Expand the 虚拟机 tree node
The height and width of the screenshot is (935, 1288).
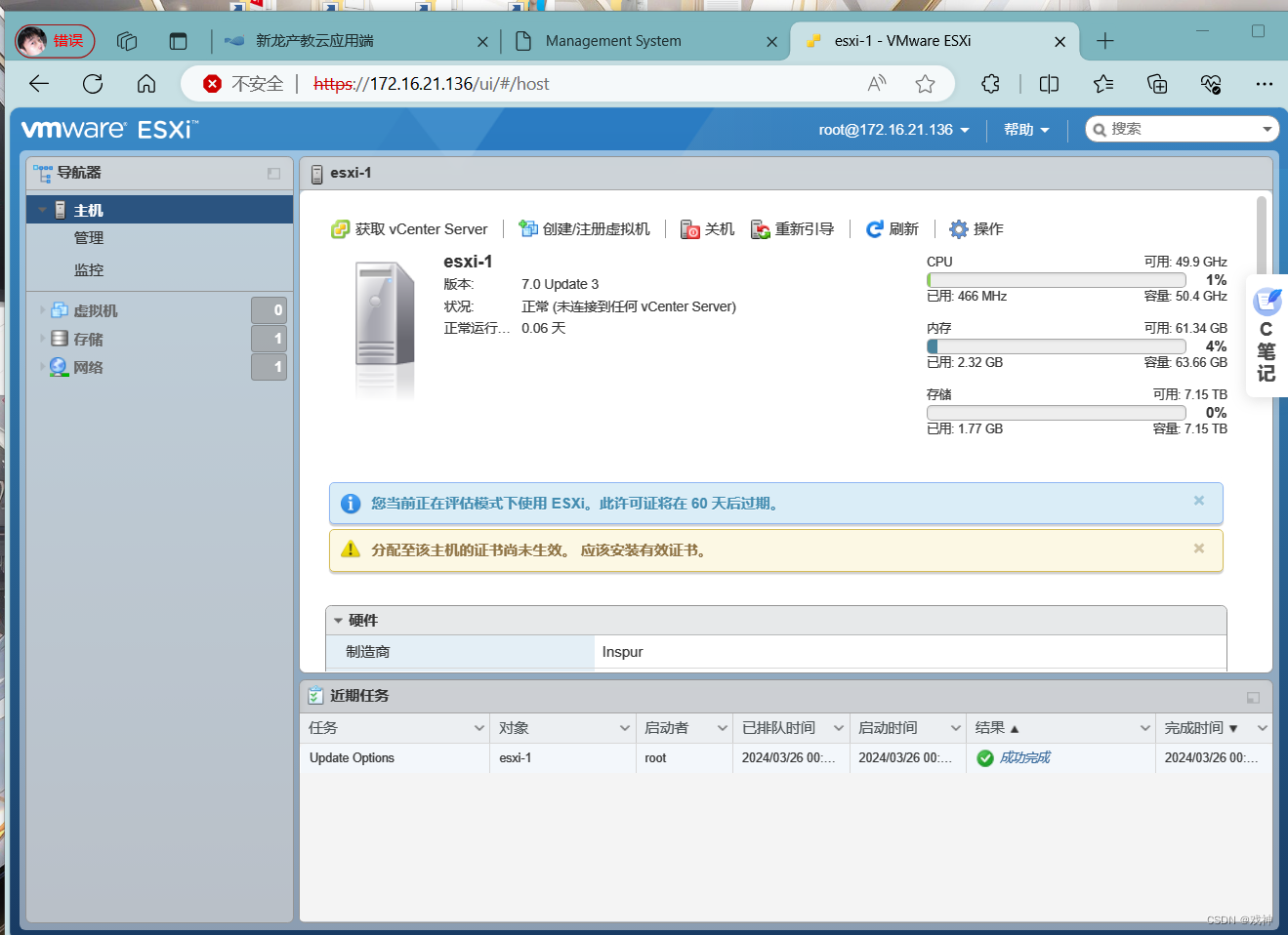[x=42, y=310]
